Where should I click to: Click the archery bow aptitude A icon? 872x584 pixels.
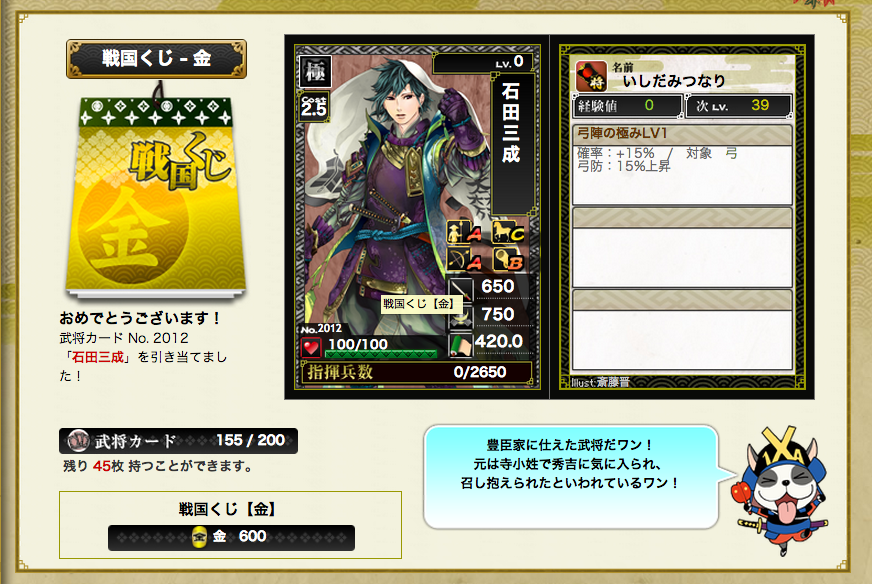[465, 260]
